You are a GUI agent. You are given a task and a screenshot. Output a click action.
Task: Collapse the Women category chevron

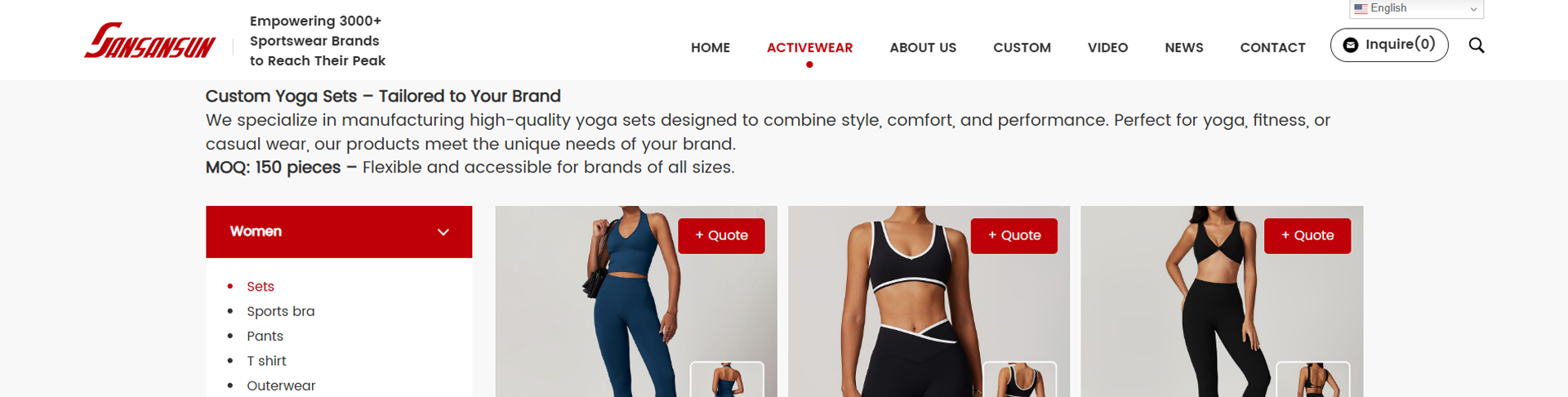click(x=443, y=232)
